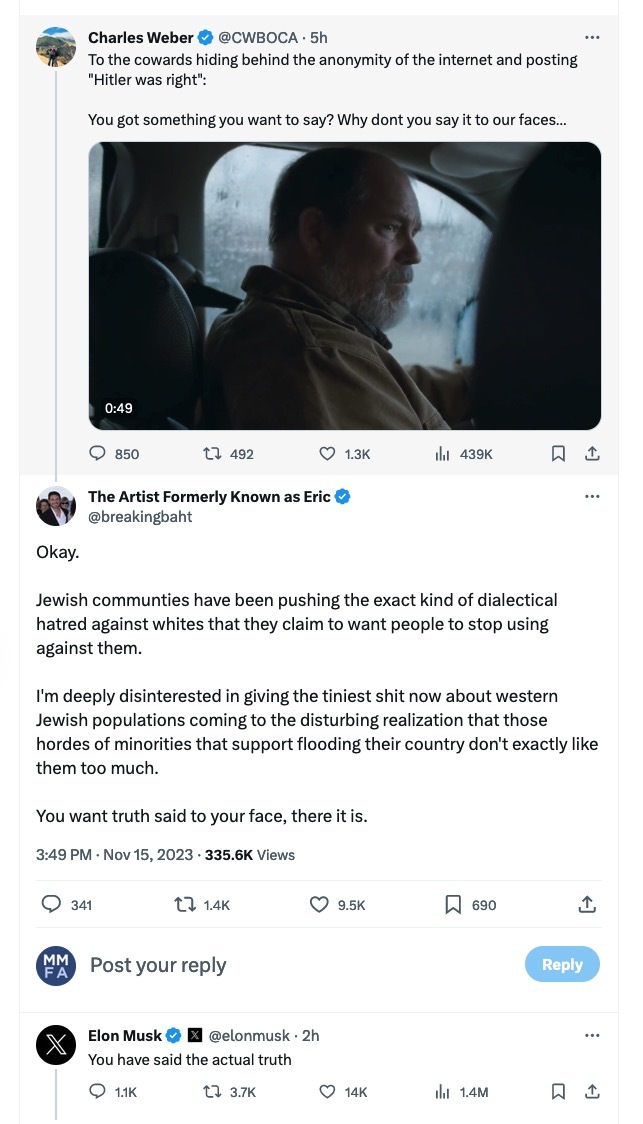
Task: Like Elon Musk's reply
Action: pyautogui.click(x=327, y=1092)
